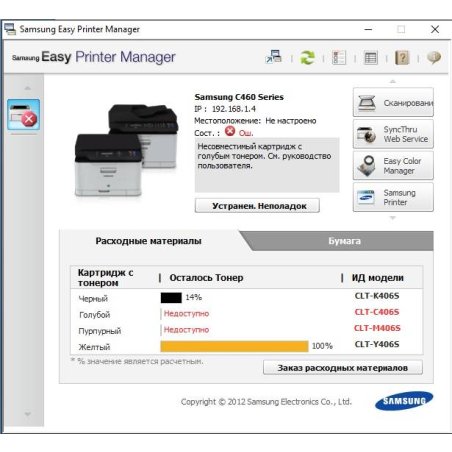
Task: Click the printer IP address 192.168.1.4
Action: tap(234, 109)
